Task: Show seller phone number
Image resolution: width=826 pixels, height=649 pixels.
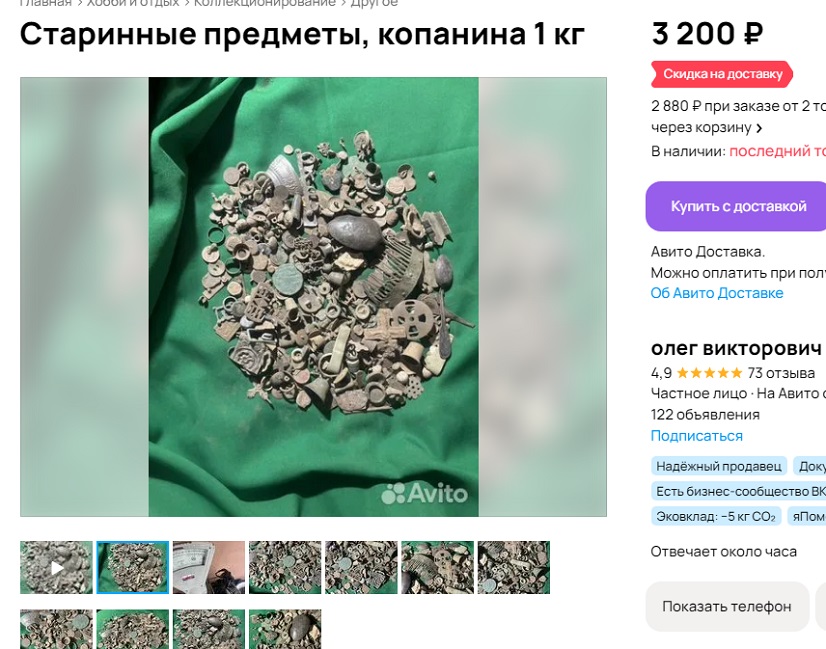Action: [727, 606]
